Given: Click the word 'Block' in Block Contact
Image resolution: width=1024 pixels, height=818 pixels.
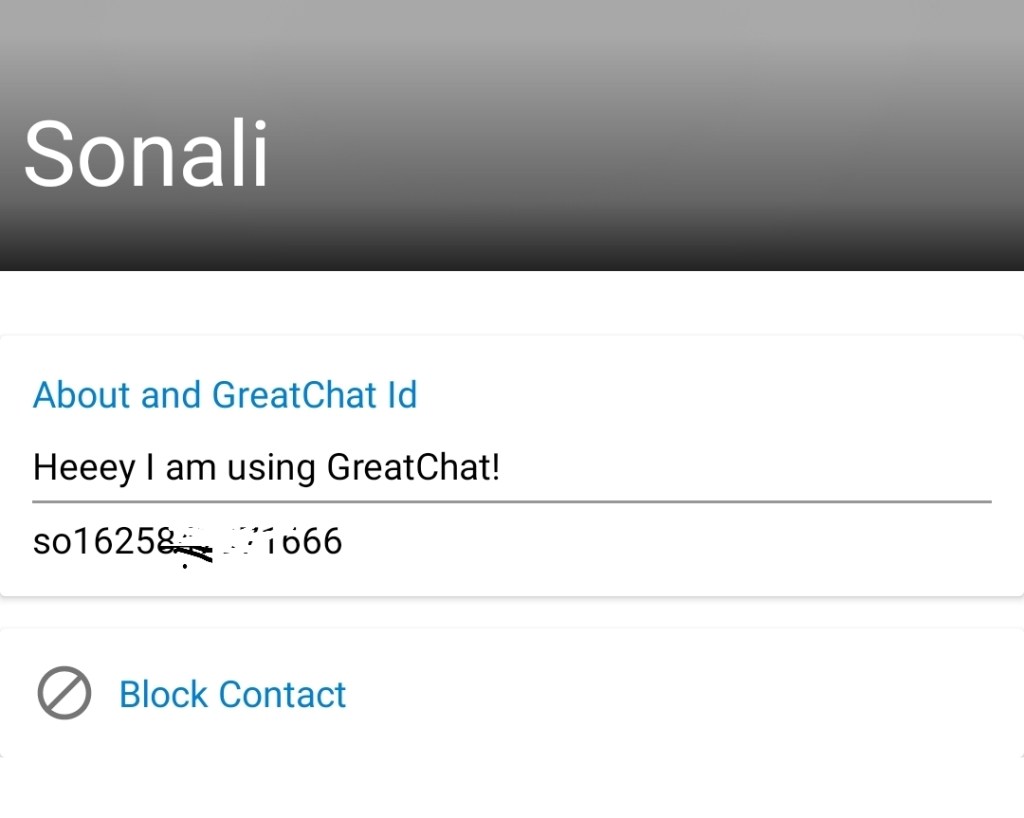Looking at the screenshot, I should [163, 694].
